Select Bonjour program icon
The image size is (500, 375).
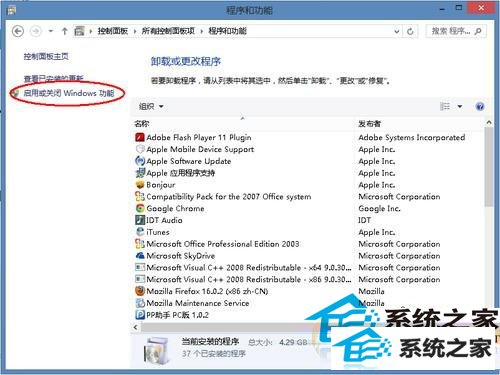[x=140, y=185]
